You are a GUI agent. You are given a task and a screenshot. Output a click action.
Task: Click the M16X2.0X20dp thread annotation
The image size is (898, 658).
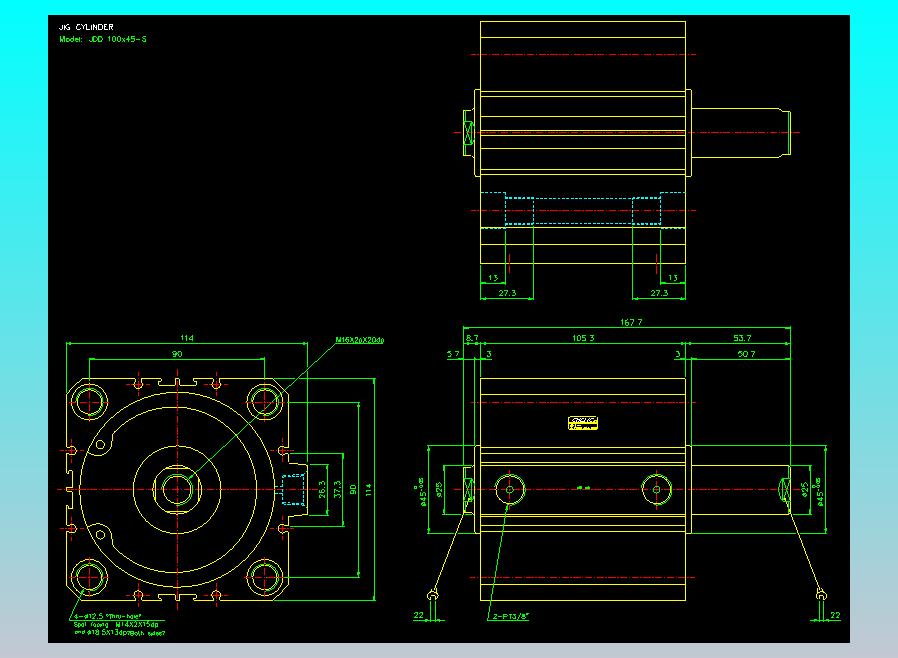(x=358, y=340)
